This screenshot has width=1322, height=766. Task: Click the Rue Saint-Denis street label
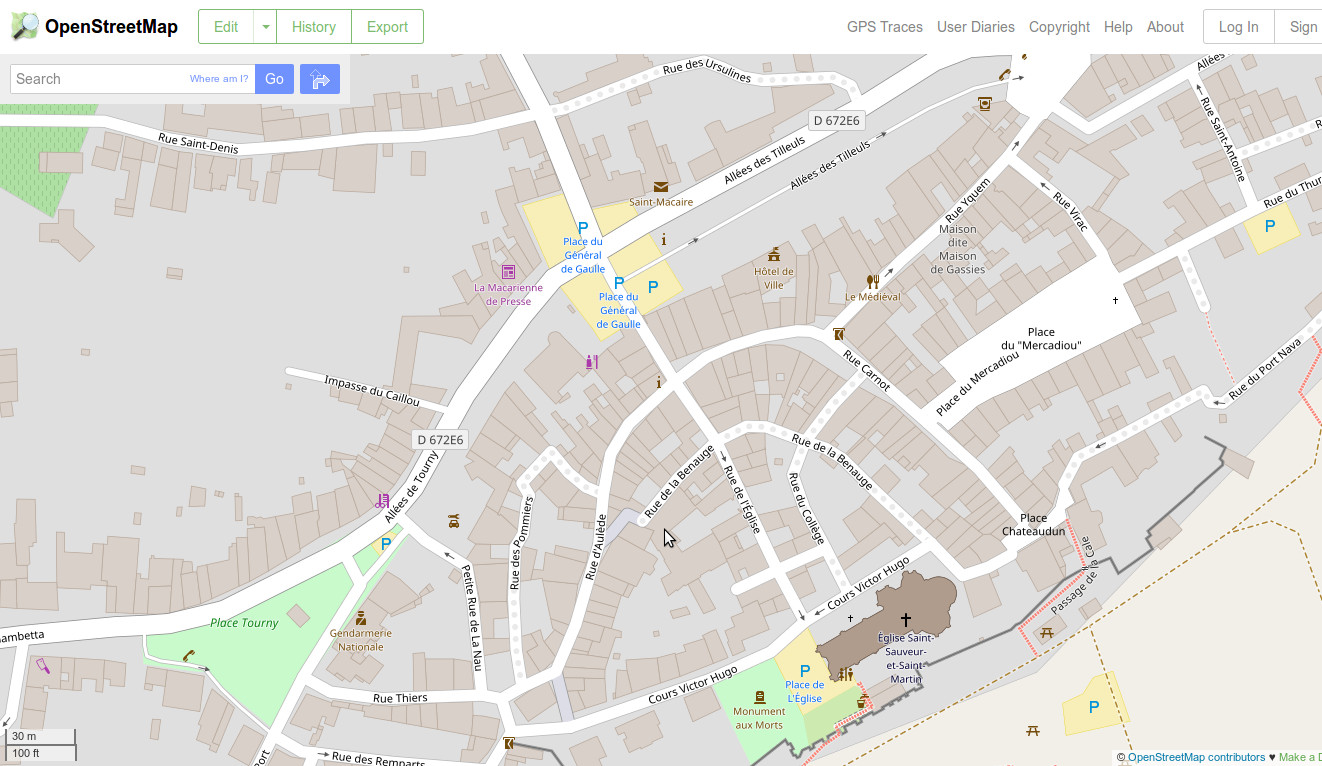[x=199, y=143]
